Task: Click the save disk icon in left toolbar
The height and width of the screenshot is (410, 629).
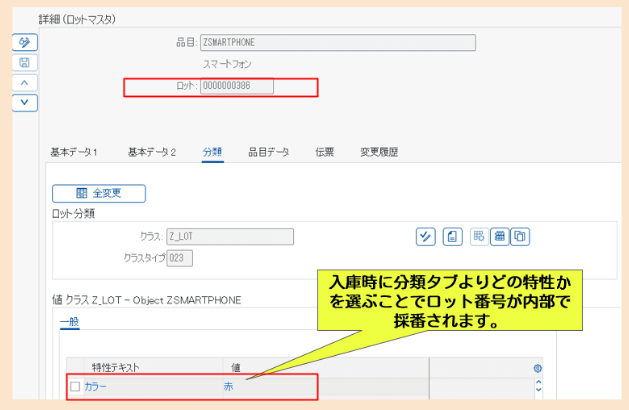Action: coord(24,62)
